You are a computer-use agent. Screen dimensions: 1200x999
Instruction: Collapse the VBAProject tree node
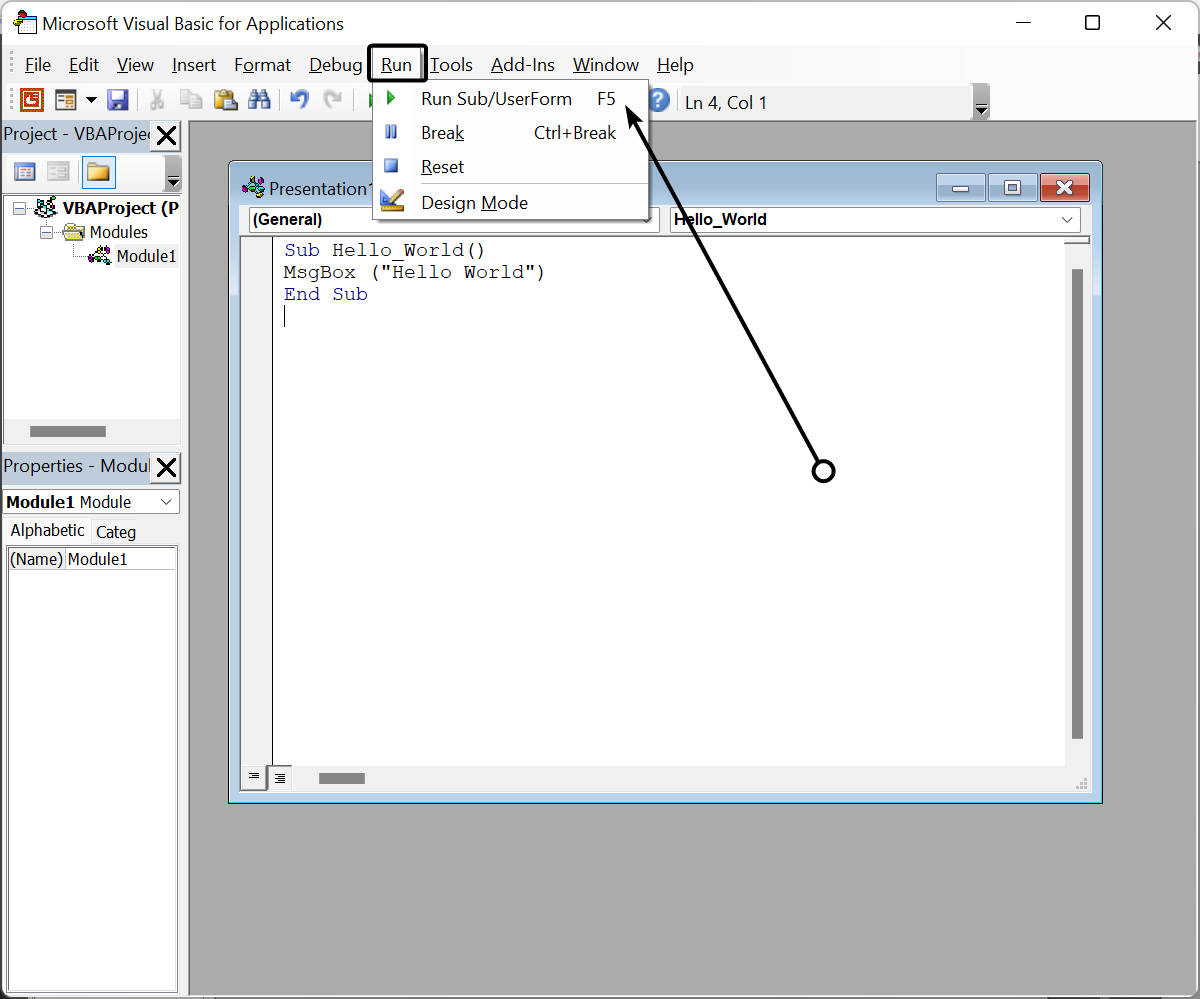click(x=20, y=208)
